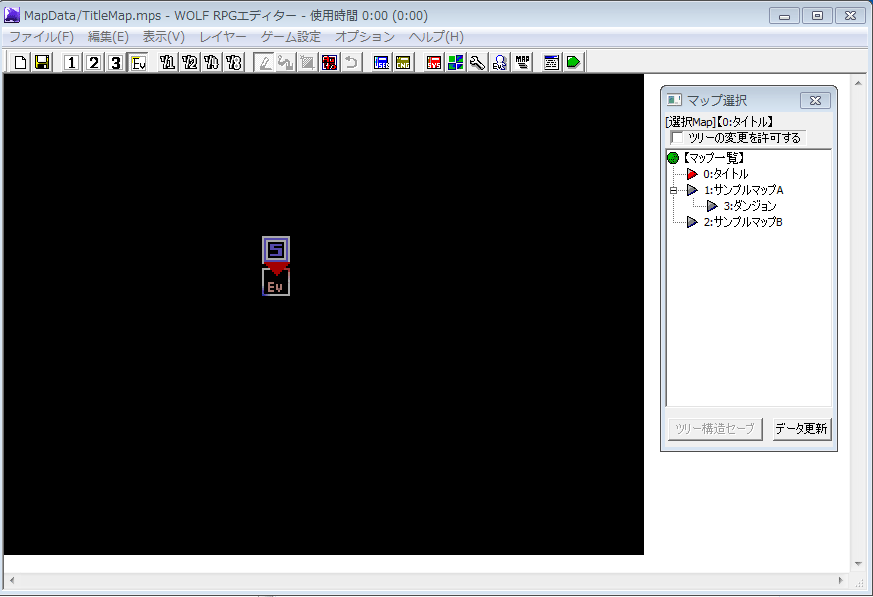The image size is (873, 597).
Task: Open the レイヤー menu
Action: tap(223, 37)
